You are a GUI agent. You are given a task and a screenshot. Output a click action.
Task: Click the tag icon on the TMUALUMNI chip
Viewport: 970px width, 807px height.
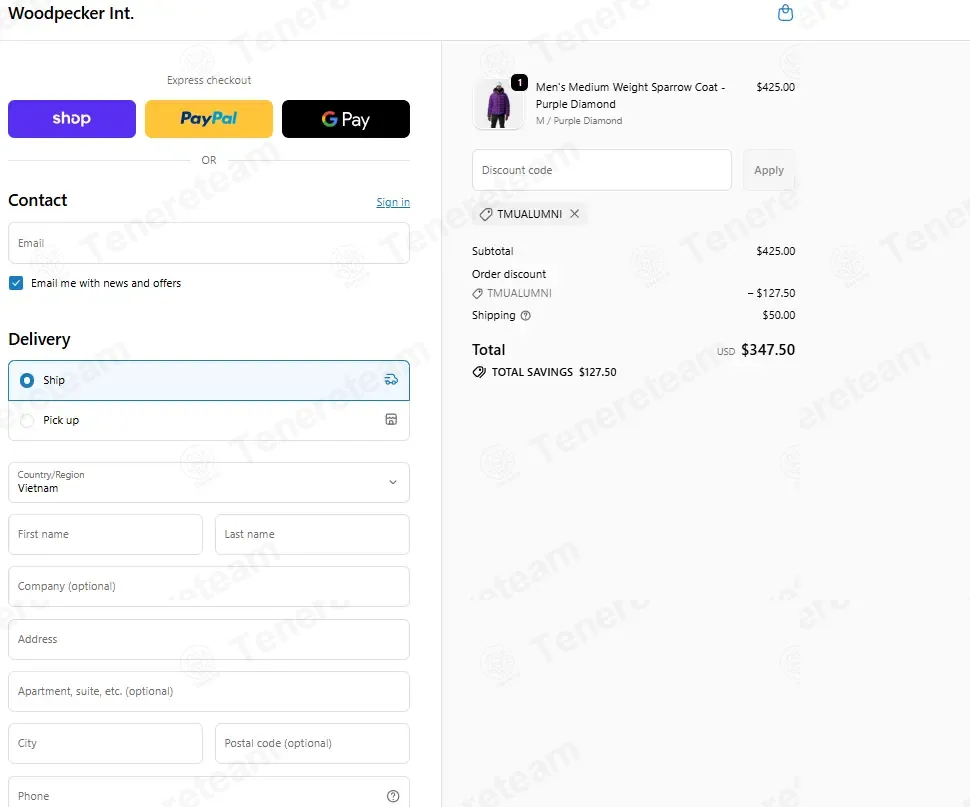click(486, 214)
